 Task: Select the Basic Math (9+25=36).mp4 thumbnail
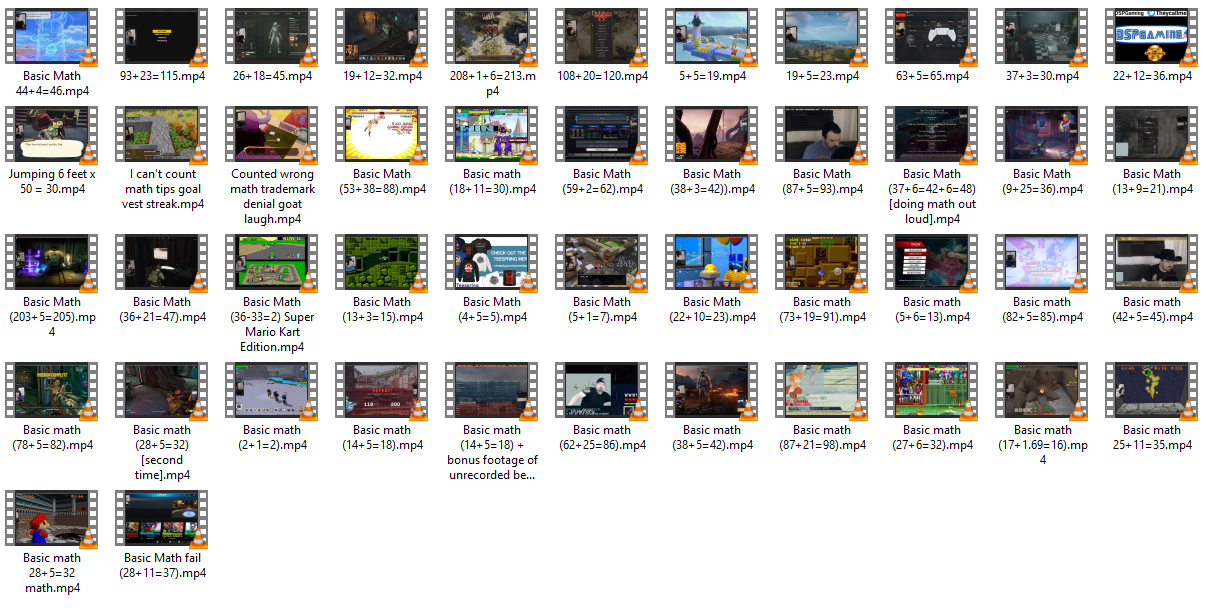[1042, 136]
